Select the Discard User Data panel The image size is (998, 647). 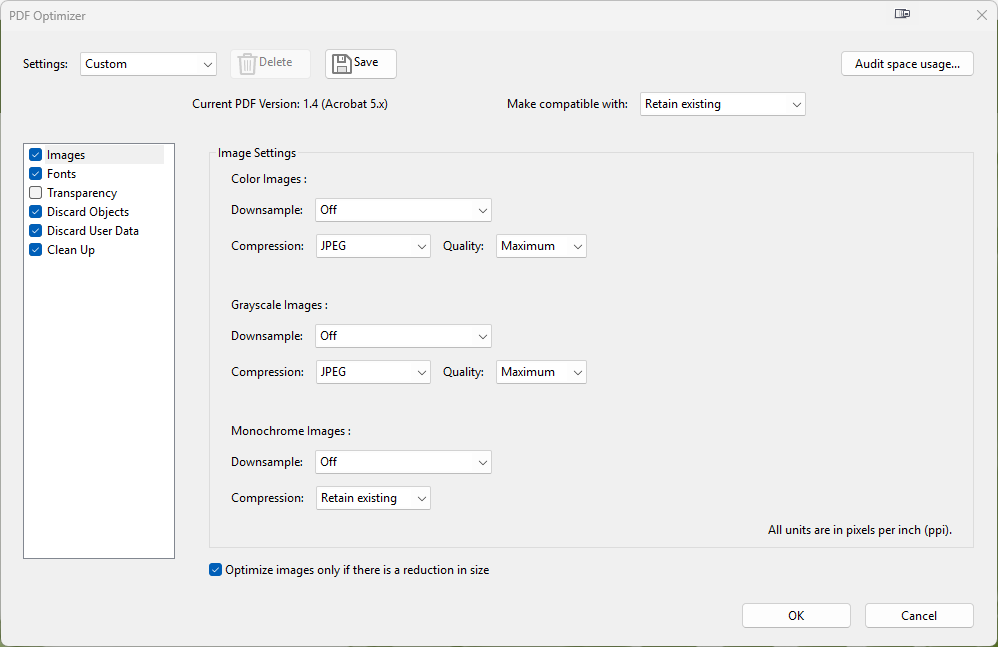point(93,231)
